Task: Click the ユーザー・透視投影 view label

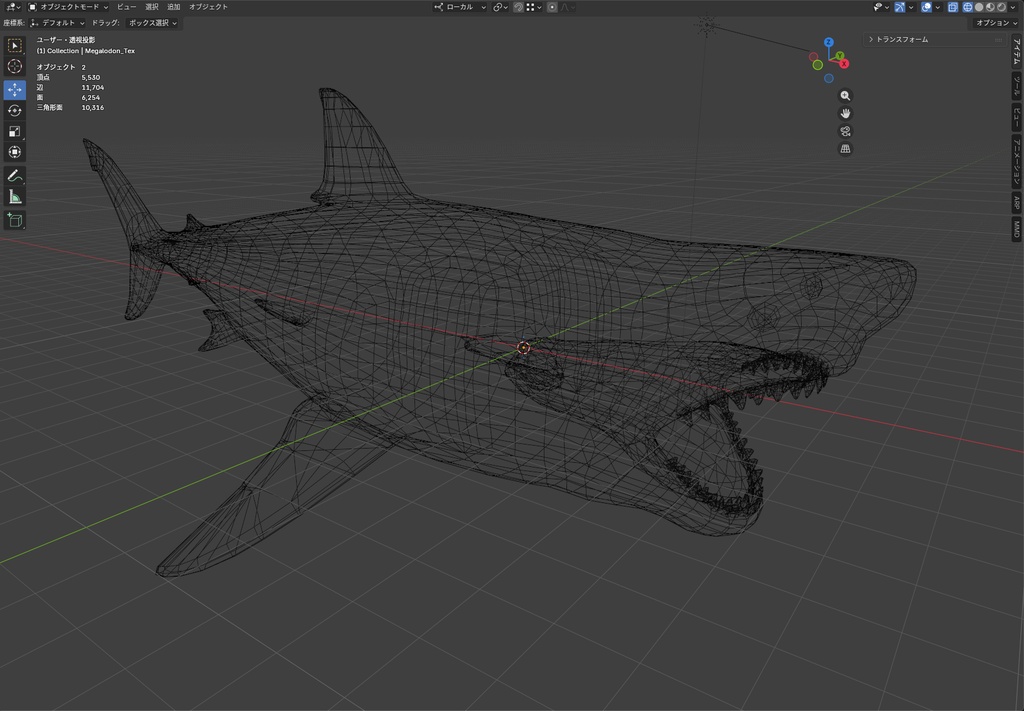Action: (x=65, y=40)
